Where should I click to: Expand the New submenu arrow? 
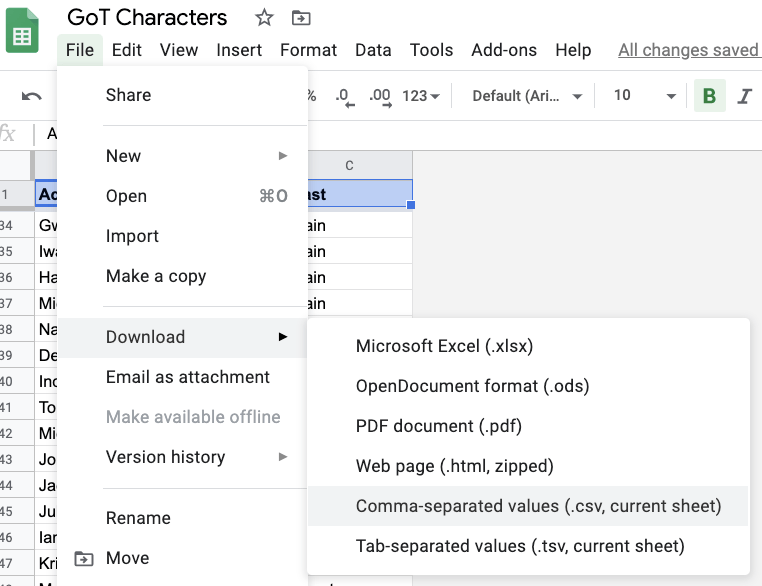tap(283, 155)
